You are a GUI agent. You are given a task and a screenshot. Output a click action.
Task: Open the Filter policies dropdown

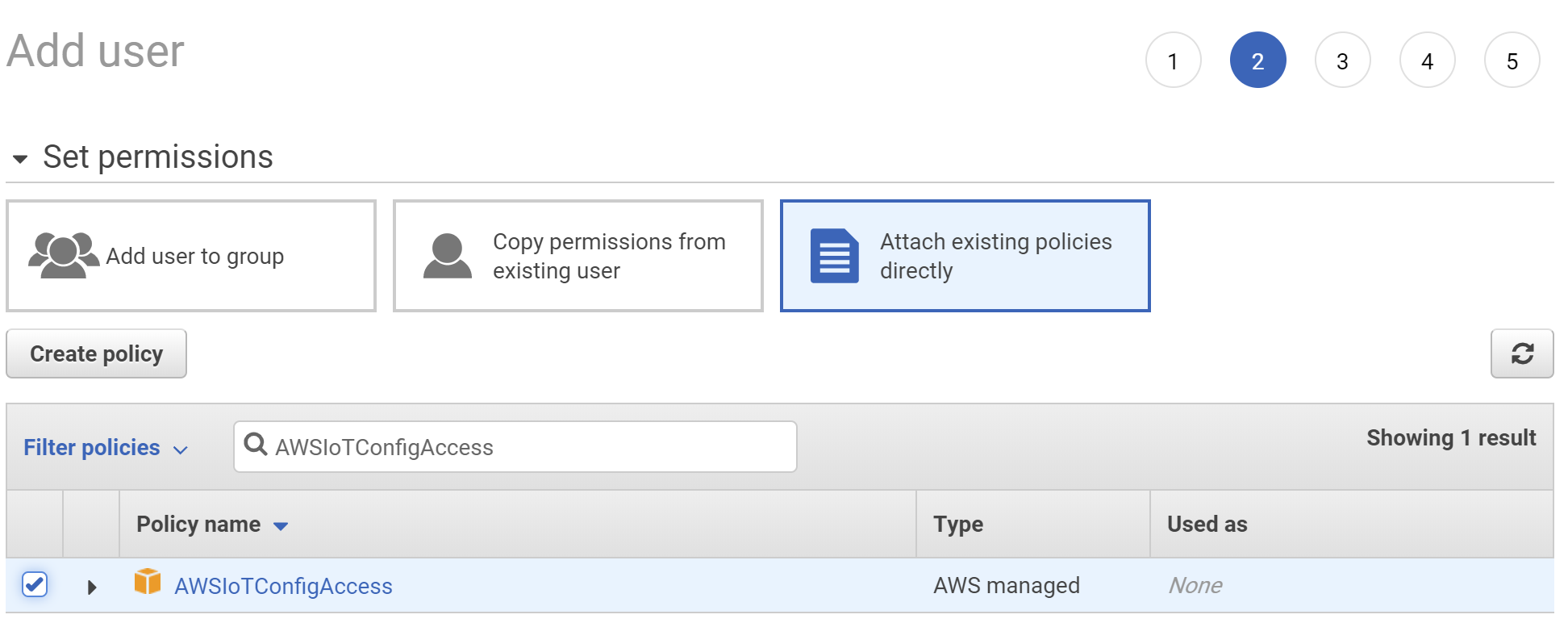pyautogui.click(x=105, y=448)
